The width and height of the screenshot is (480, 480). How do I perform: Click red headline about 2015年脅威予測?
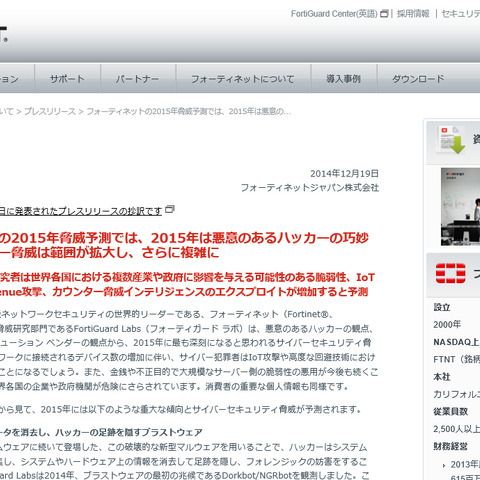pyautogui.click(x=184, y=245)
